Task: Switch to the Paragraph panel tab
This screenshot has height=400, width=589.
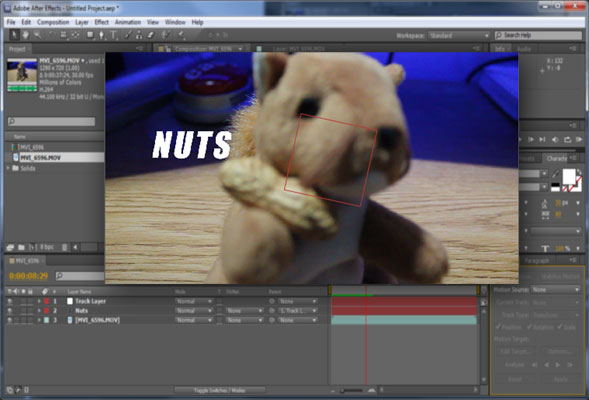Action: (x=536, y=260)
